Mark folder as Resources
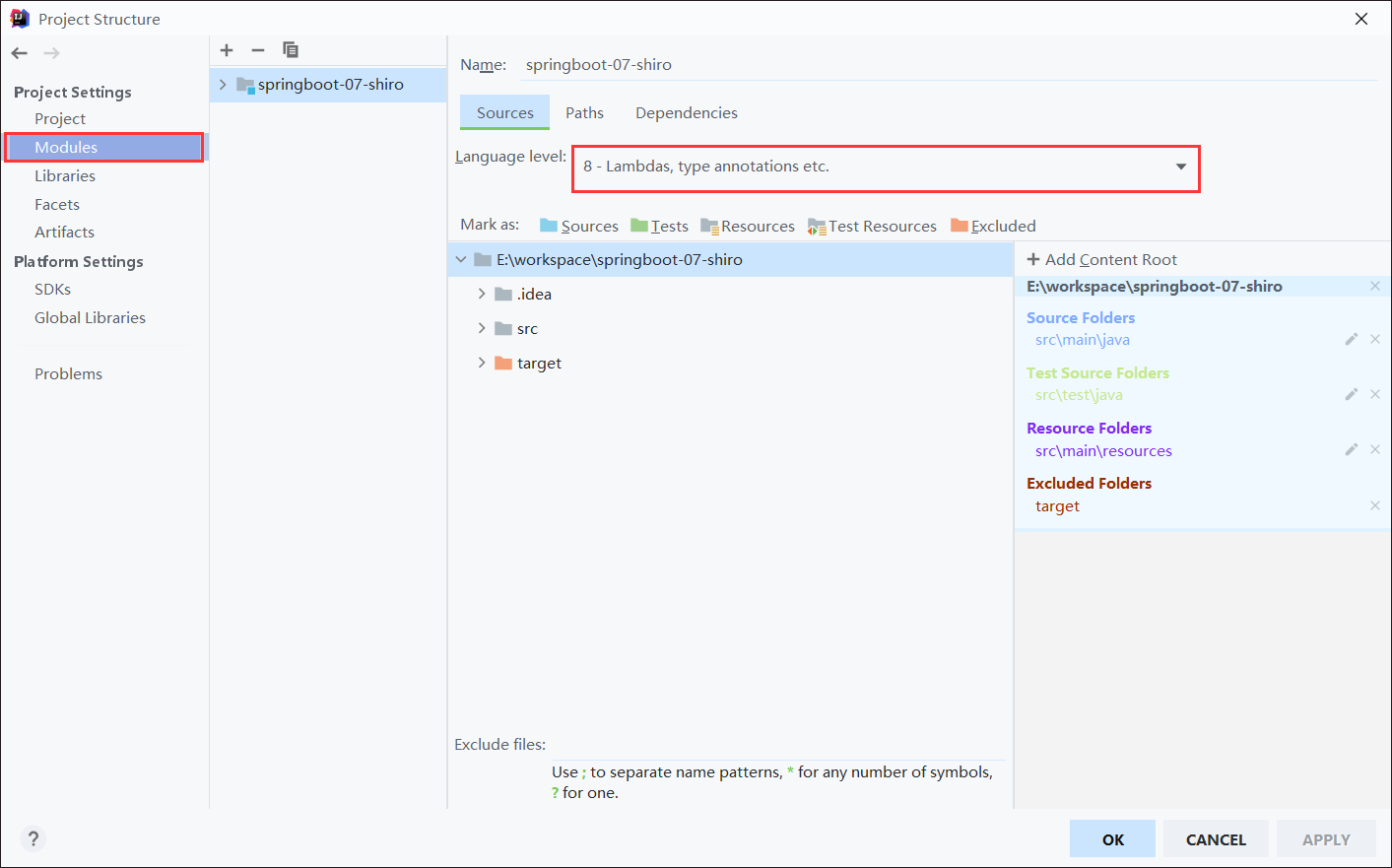Image resolution: width=1392 pixels, height=868 pixels. pos(748,226)
